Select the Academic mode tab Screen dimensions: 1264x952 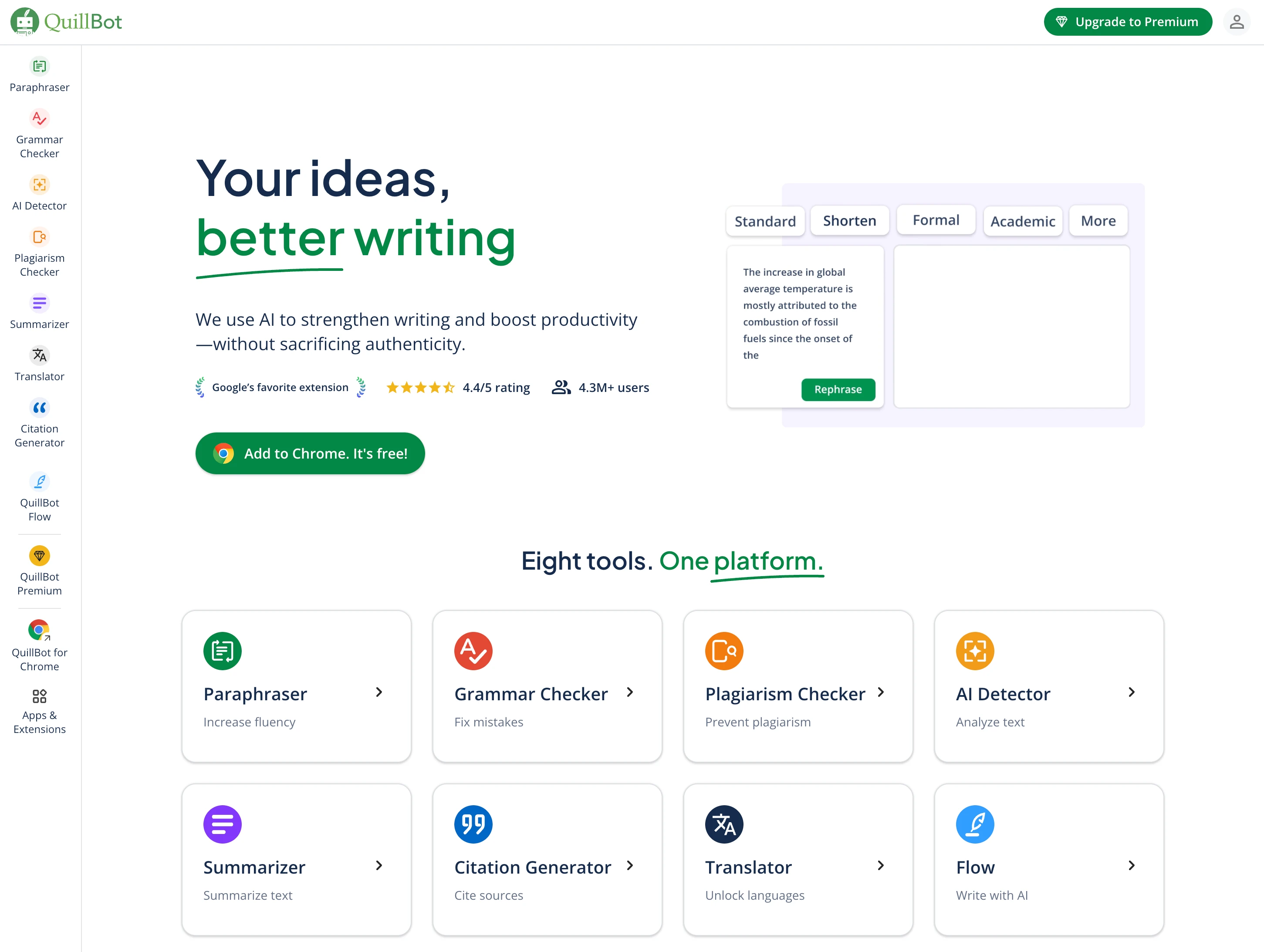pos(1022,222)
